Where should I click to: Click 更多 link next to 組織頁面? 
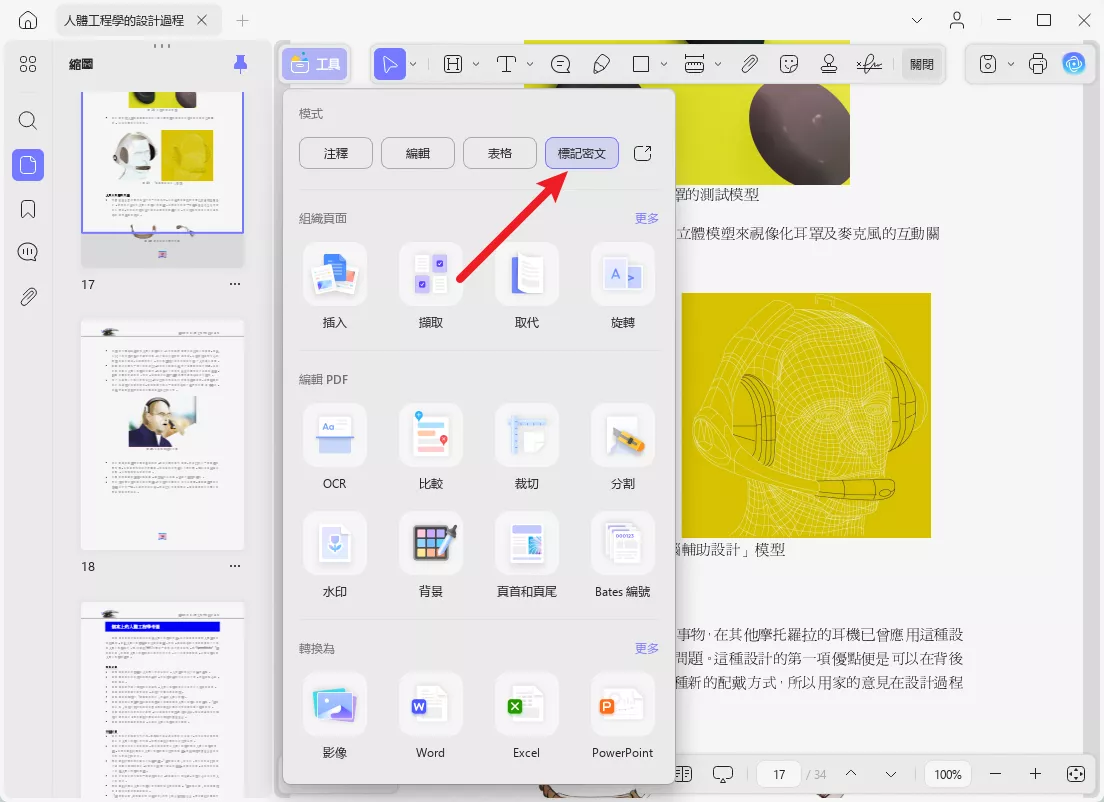tap(646, 218)
